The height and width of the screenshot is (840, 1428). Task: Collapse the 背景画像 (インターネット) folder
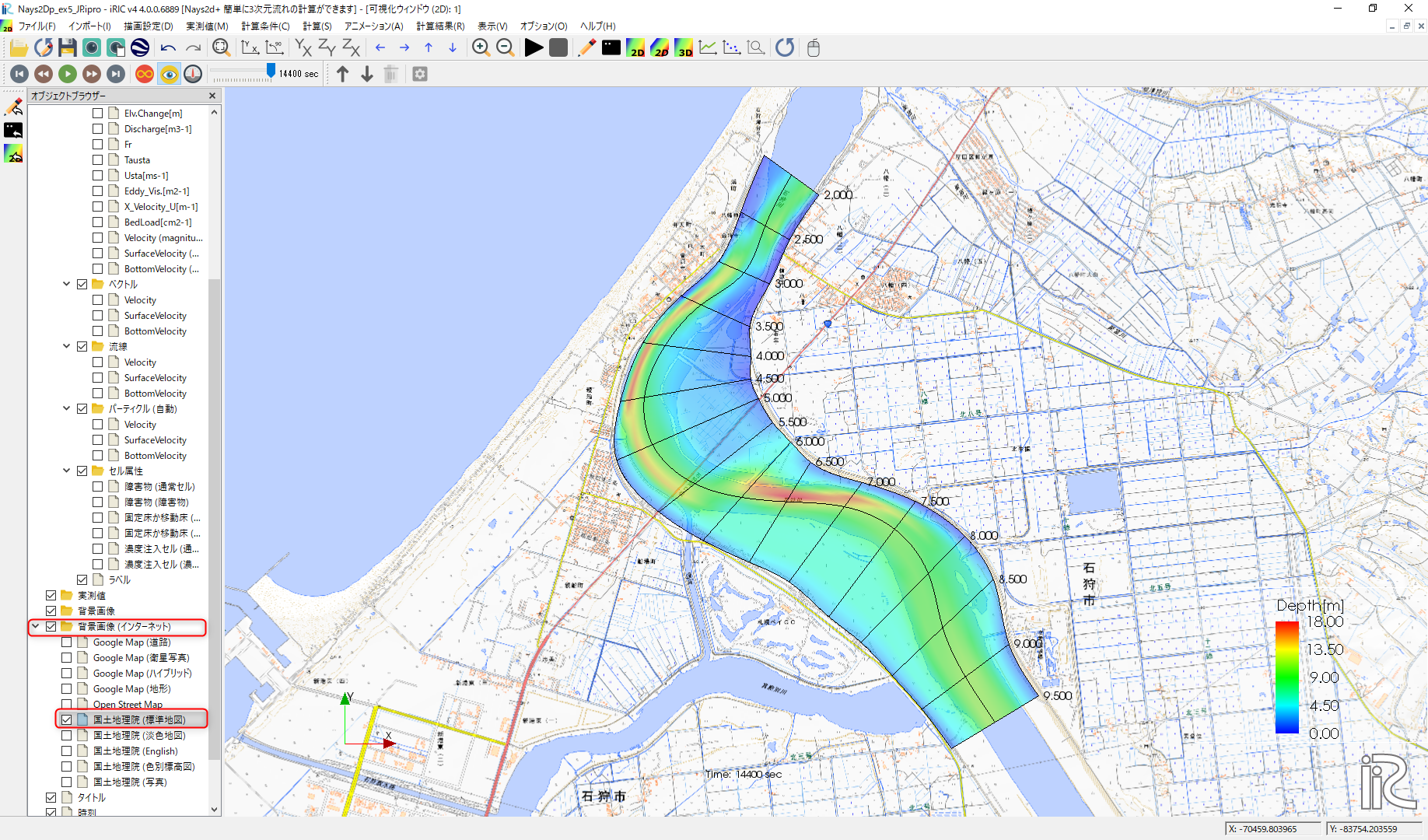36,627
